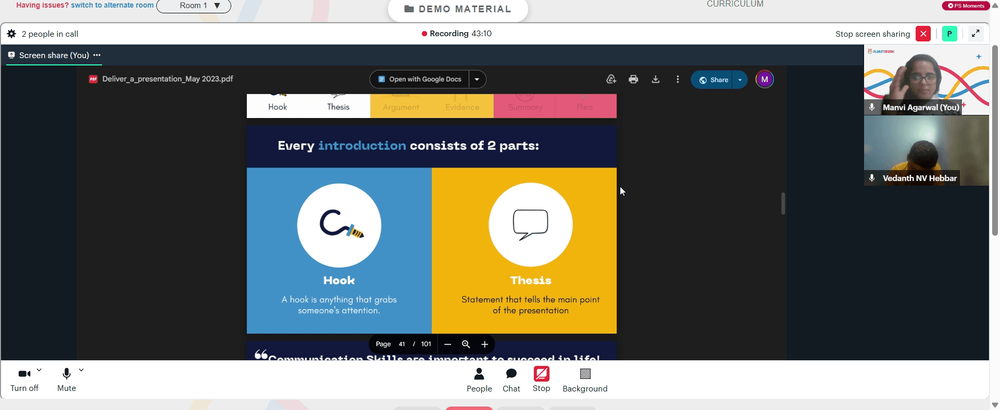Viewport: 1000px width, 410px height.
Task: Click FS Moments button
Action: [966, 6]
